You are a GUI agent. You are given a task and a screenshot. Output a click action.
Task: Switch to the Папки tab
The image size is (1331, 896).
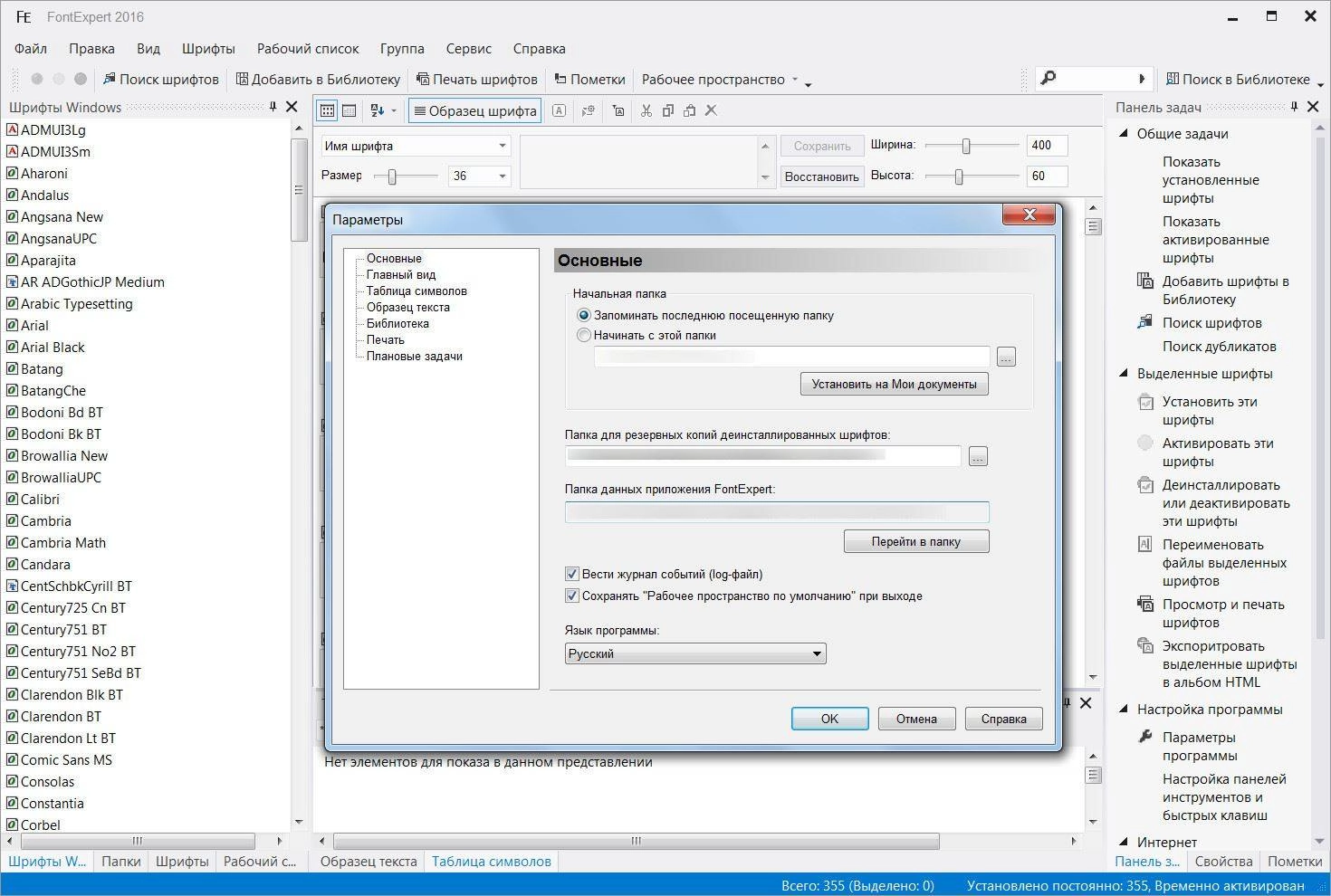click(121, 861)
